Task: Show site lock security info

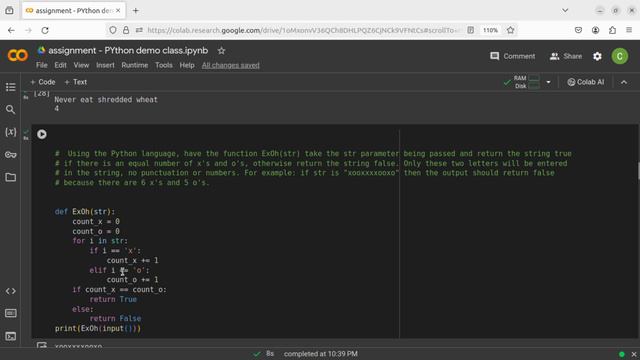Action: (126, 30)
